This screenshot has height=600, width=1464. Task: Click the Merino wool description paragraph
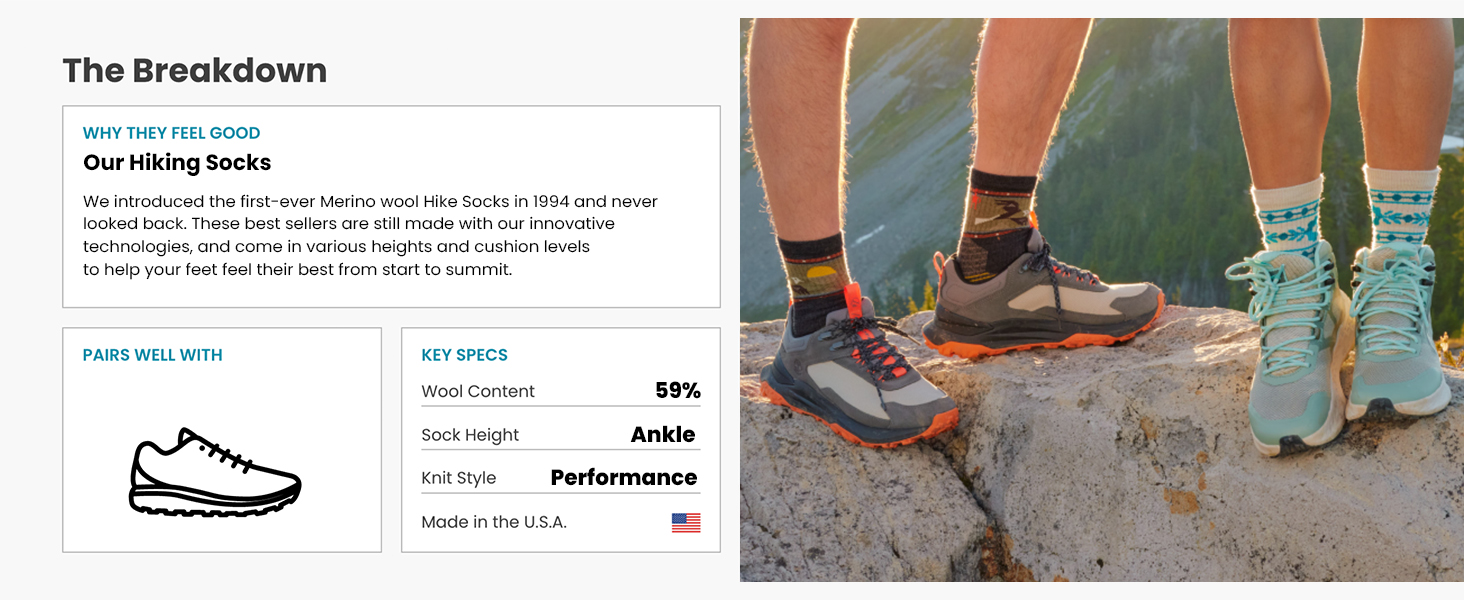(370, 236)
